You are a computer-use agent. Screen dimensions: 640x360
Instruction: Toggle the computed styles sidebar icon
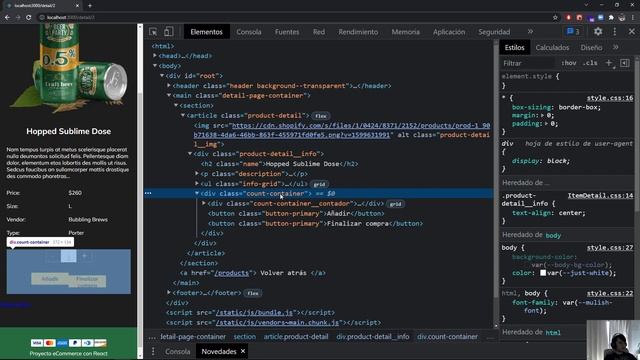click(625, 63)
